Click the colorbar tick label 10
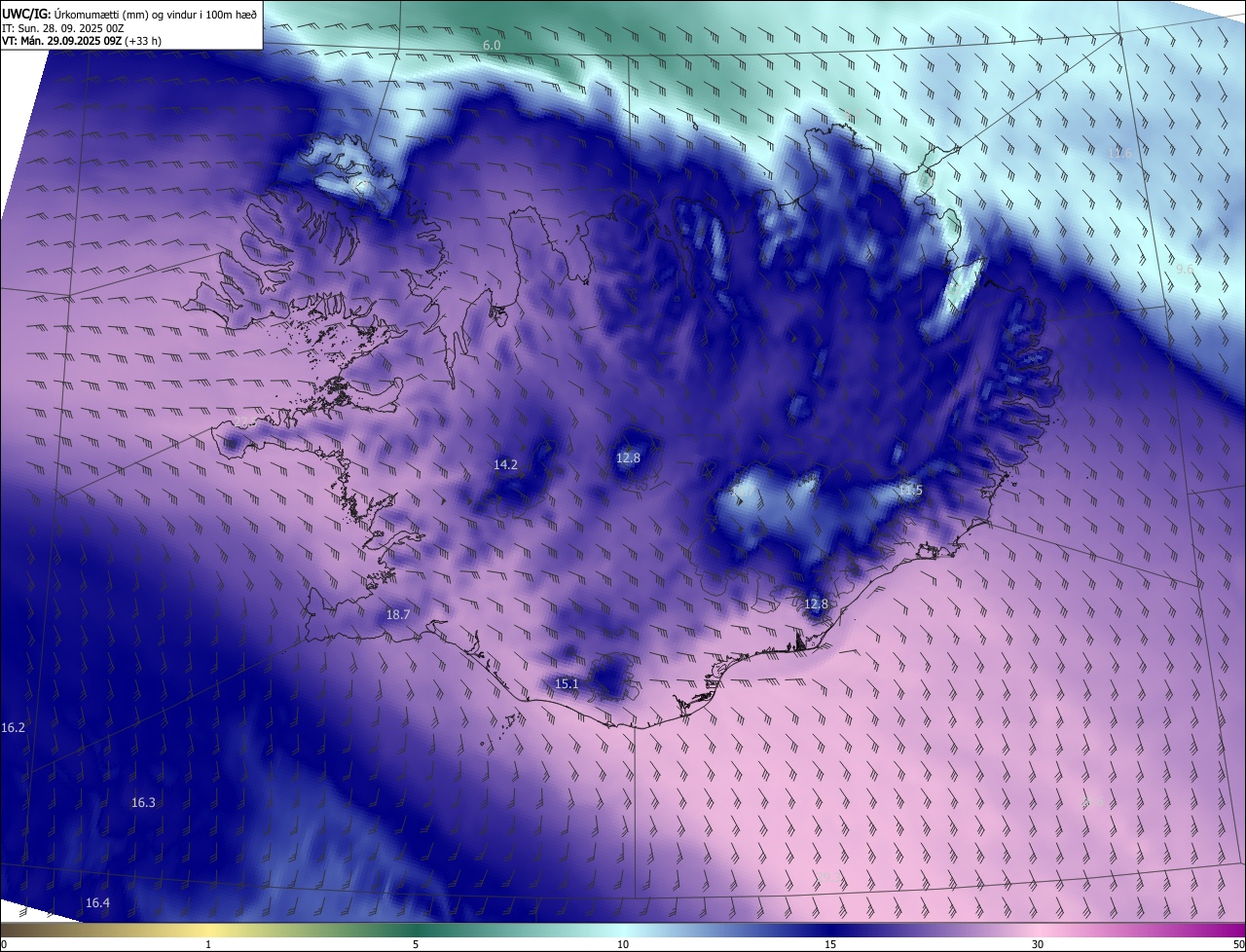Image resolution: width=1246 pixels, height=952 pixels. tap(623, 945)
